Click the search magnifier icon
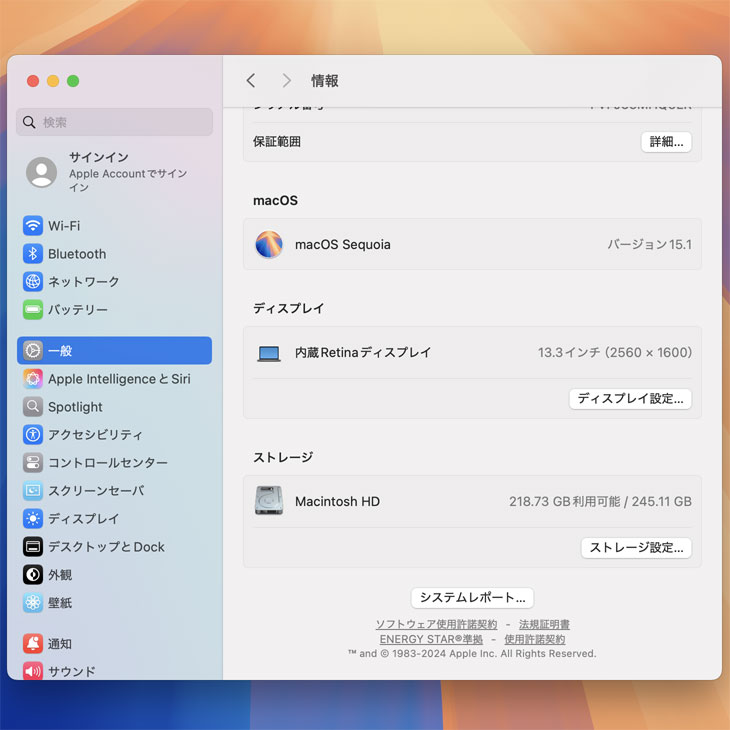The height and width of the screenshot is (730, 730). (x=29, y=122)
